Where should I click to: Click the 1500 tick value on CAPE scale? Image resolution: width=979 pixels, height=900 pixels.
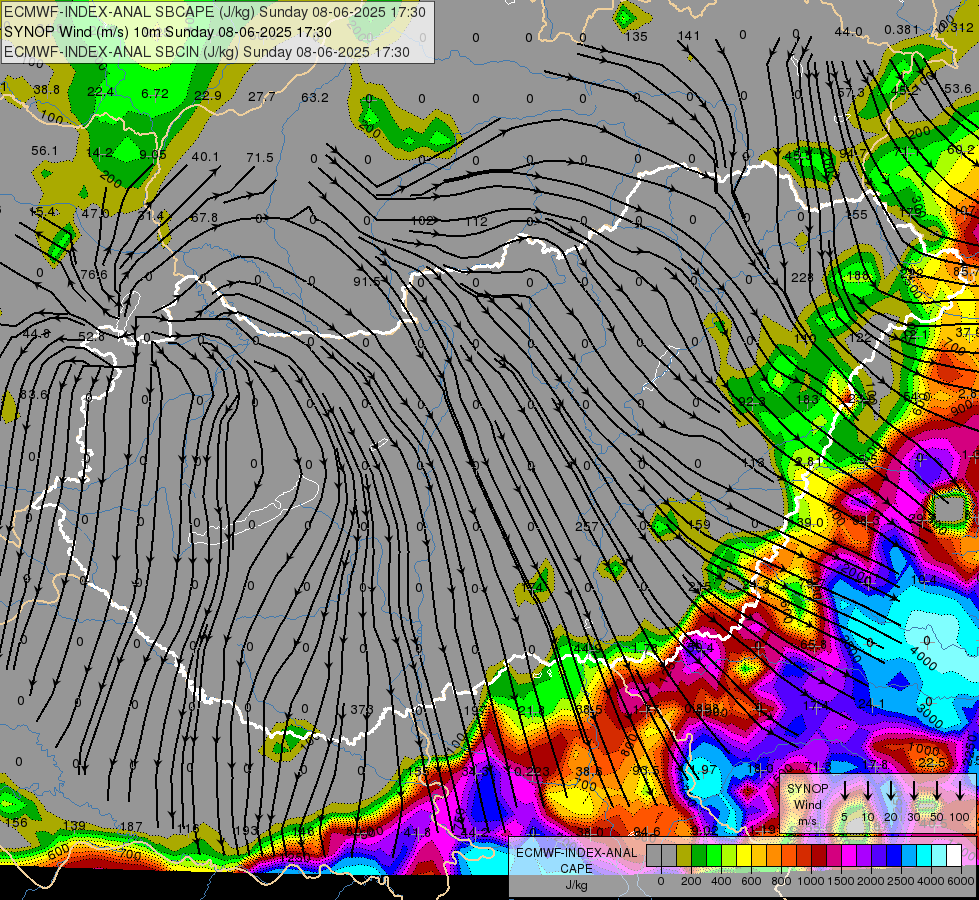(841, 881)
